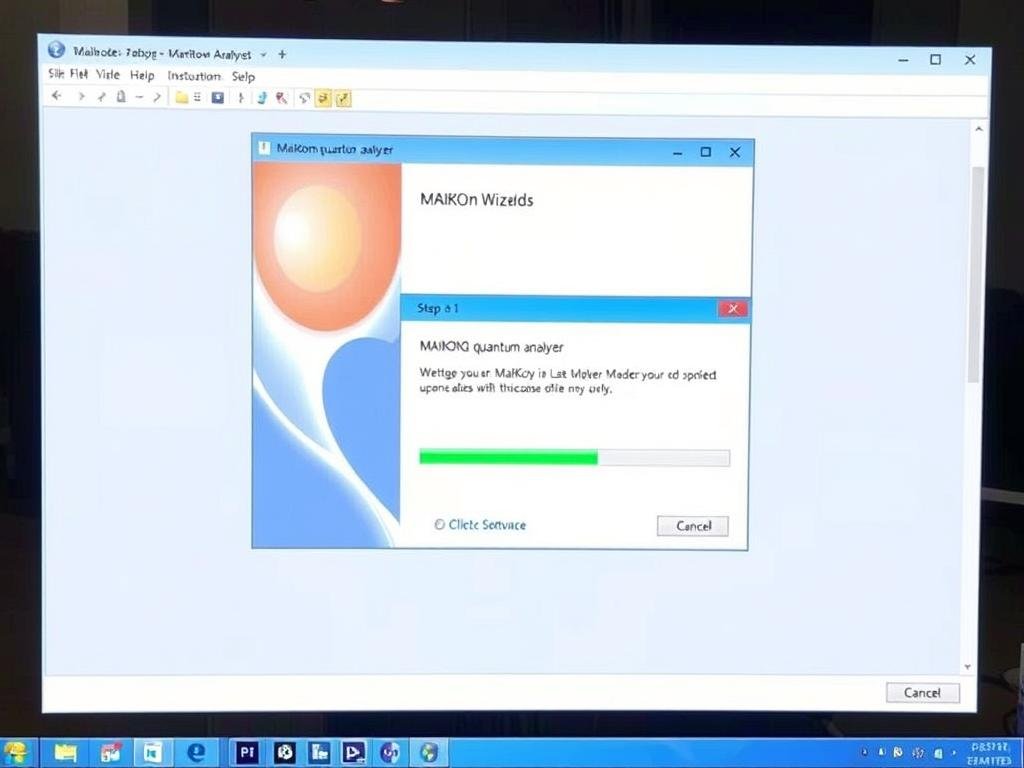The width and height of the screenshot is (1024, 768).
Task: Open a new tab with the plus control
Action: [x=283, y=56]
